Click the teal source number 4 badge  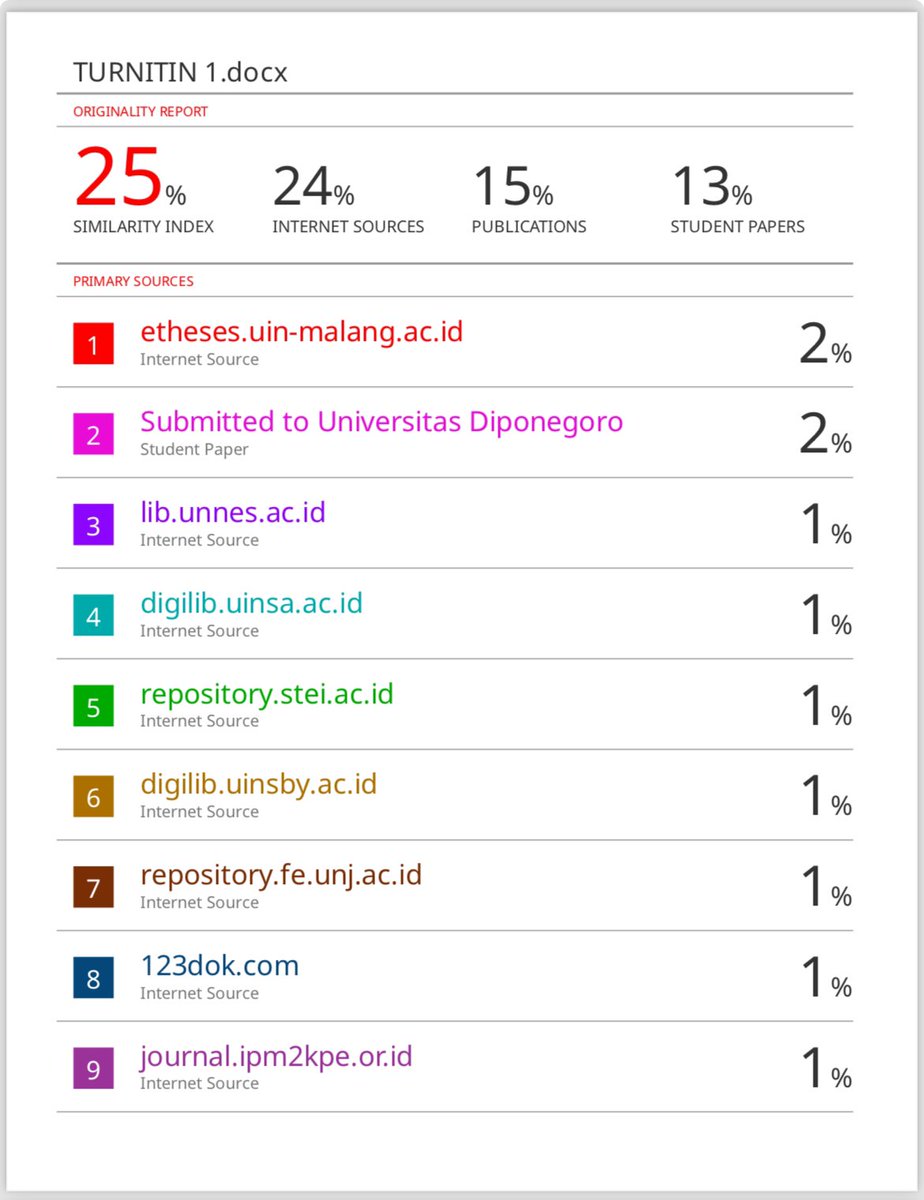tap(93, 617)
